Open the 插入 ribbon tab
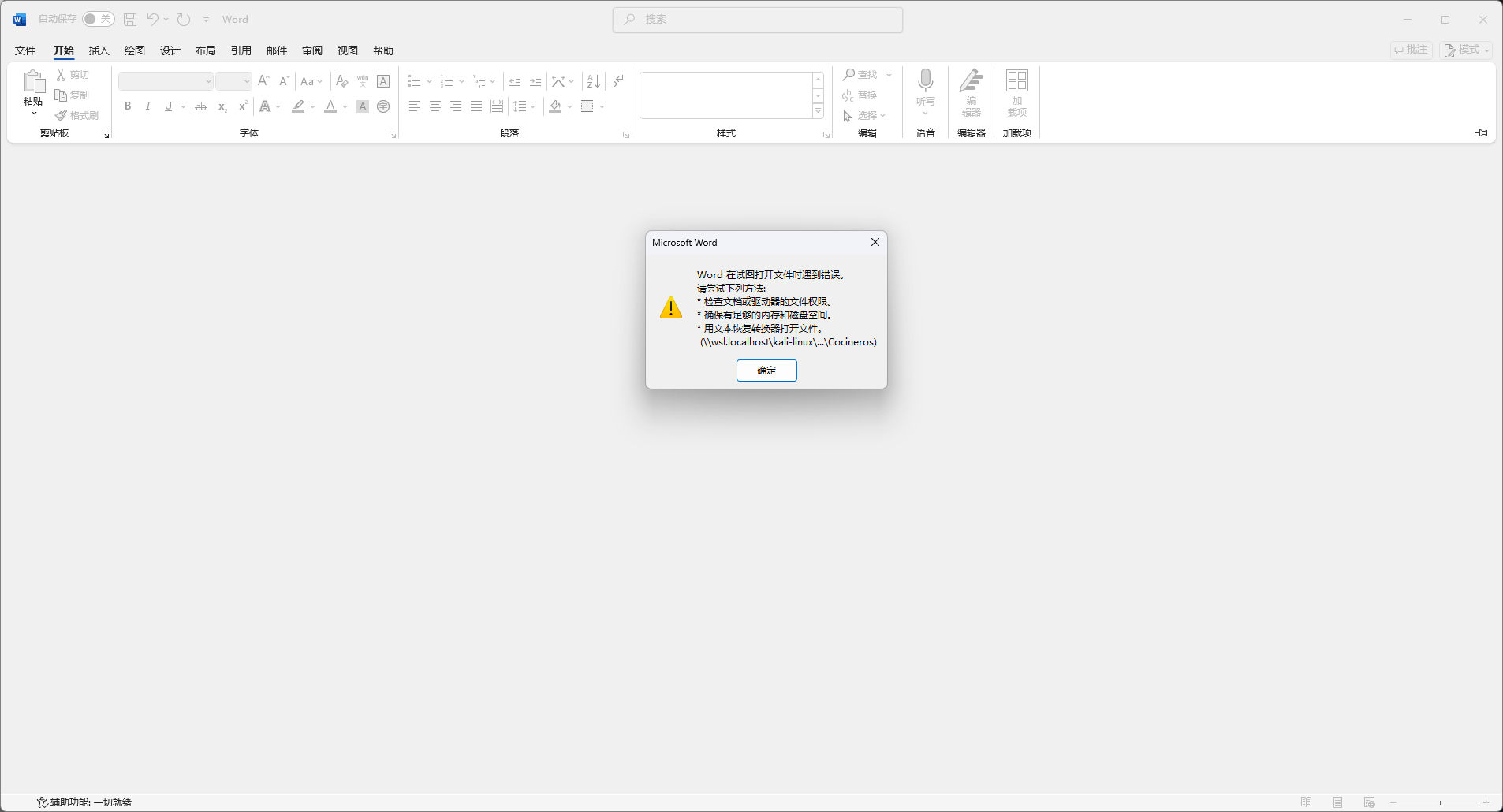The image size is (1503, 812). point(99,50)
